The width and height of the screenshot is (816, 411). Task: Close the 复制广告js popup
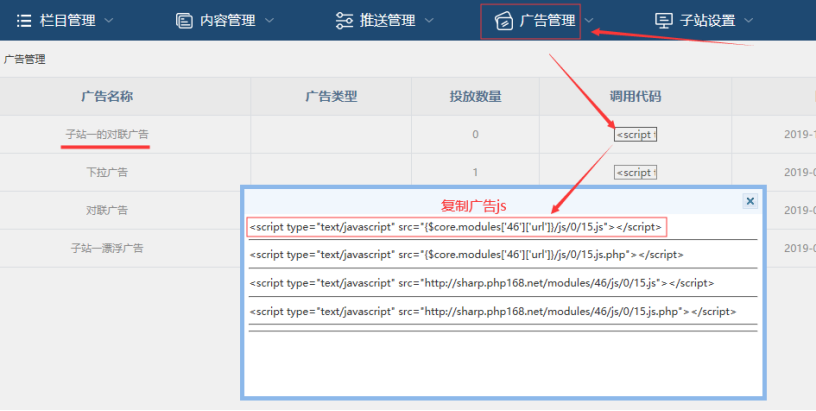tap(750, 201)
